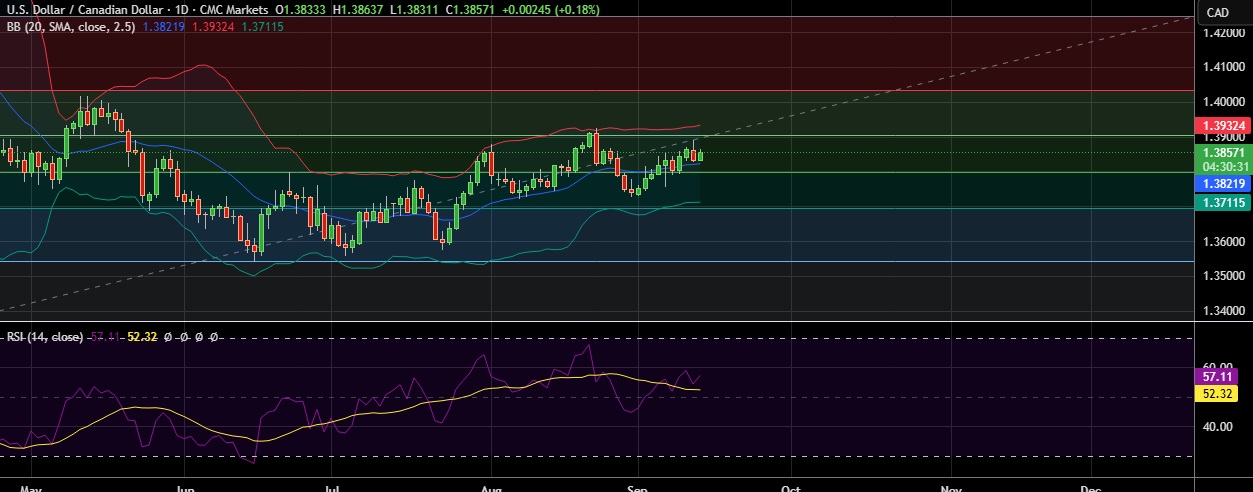Click the 1.42000 price scale tick
The width and height of the screenshot is (1253, 492).
click(1223, 33)
